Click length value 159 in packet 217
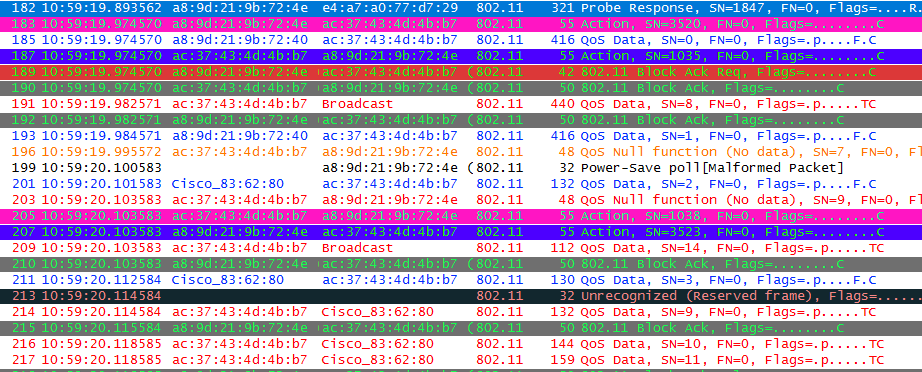This screenshot has height=372, width=922. [x=563, y=359]
